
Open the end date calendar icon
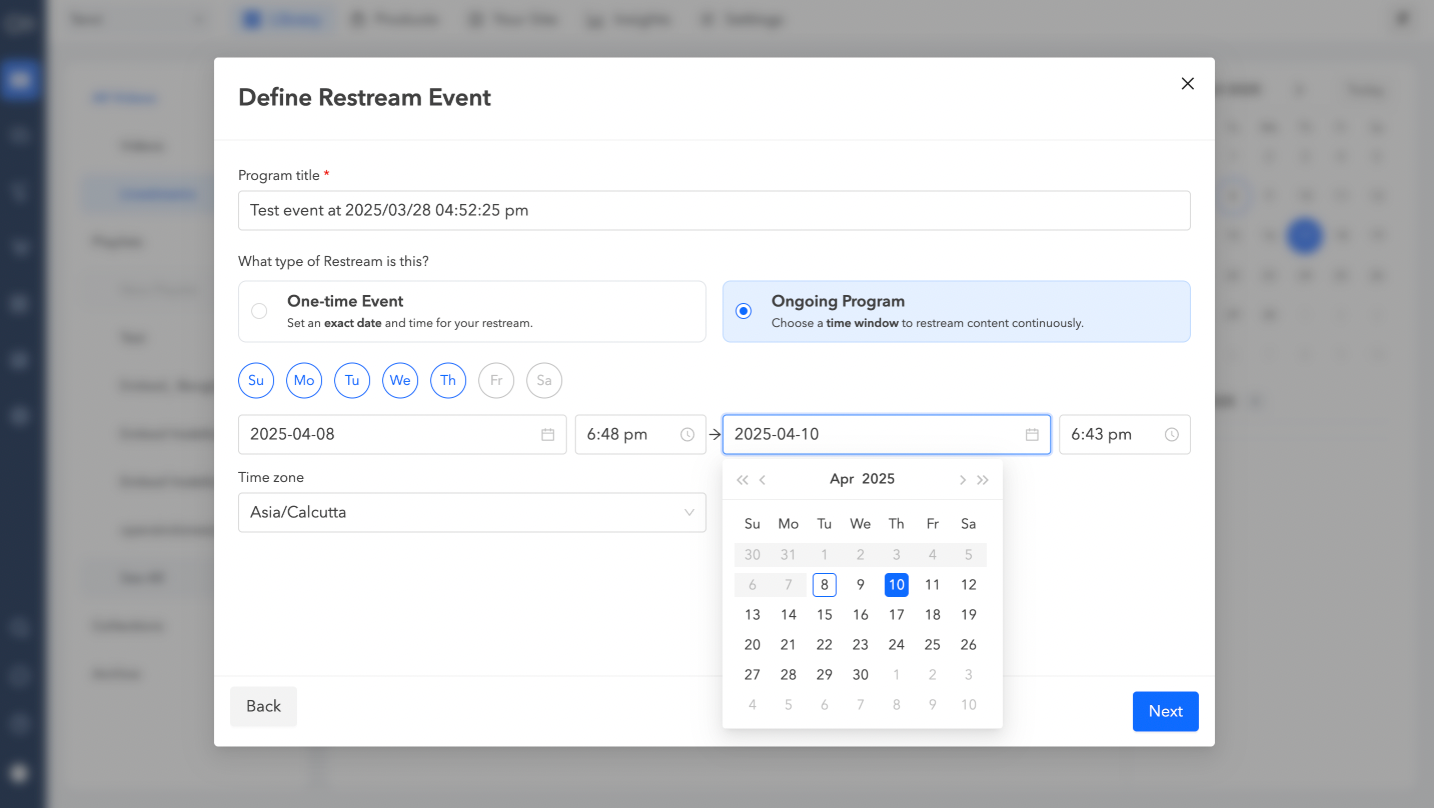[1031, 434]
